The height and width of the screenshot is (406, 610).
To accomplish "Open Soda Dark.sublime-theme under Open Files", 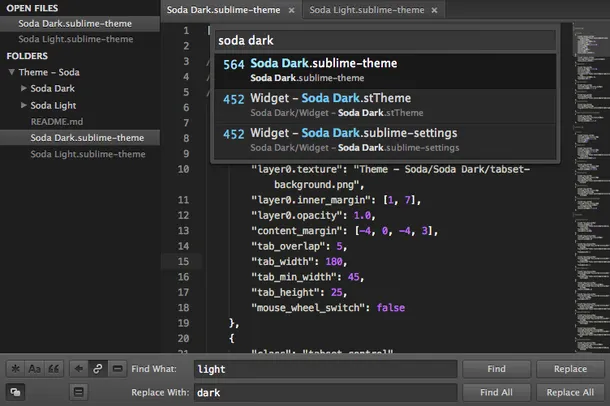I will pos(80,24).
